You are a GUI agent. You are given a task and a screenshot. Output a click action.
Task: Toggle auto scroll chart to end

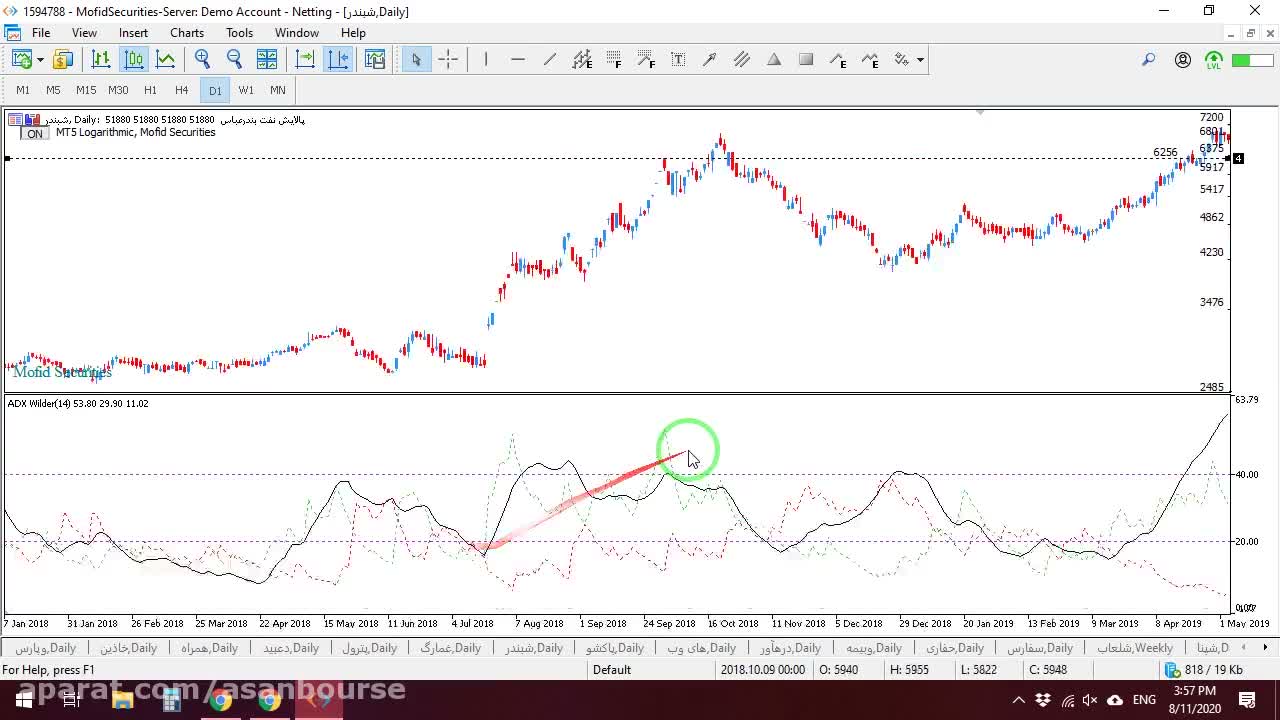(x=305, y=60)
